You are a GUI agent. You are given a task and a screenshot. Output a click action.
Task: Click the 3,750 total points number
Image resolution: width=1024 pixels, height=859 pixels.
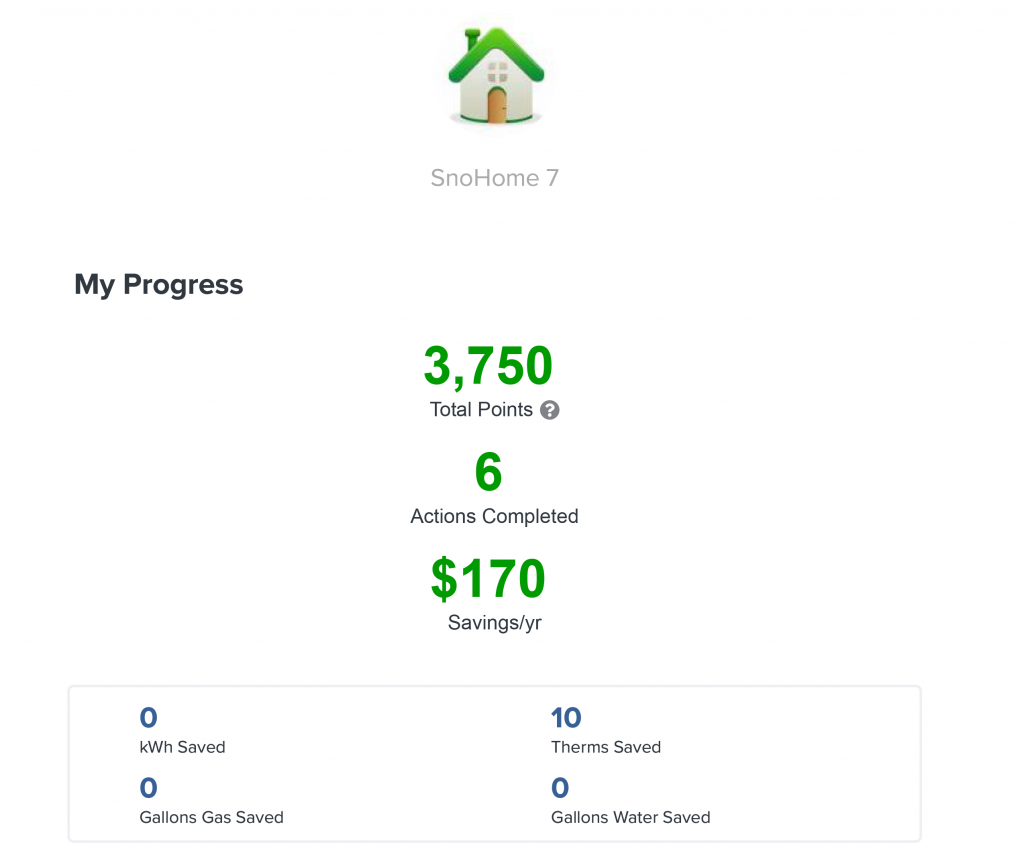point(488,366)
